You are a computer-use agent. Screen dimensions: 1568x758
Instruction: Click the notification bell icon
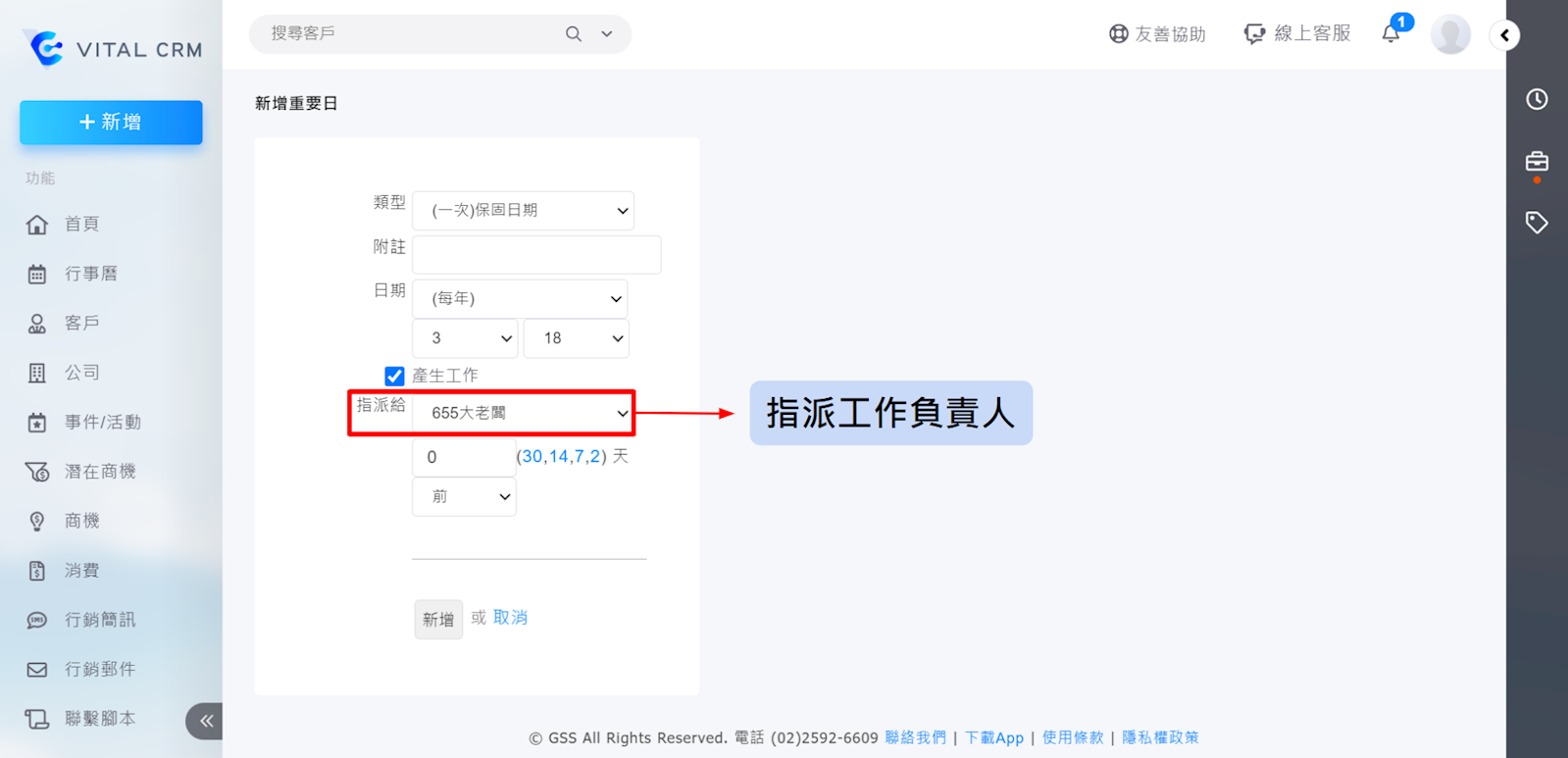(1391, 34)
